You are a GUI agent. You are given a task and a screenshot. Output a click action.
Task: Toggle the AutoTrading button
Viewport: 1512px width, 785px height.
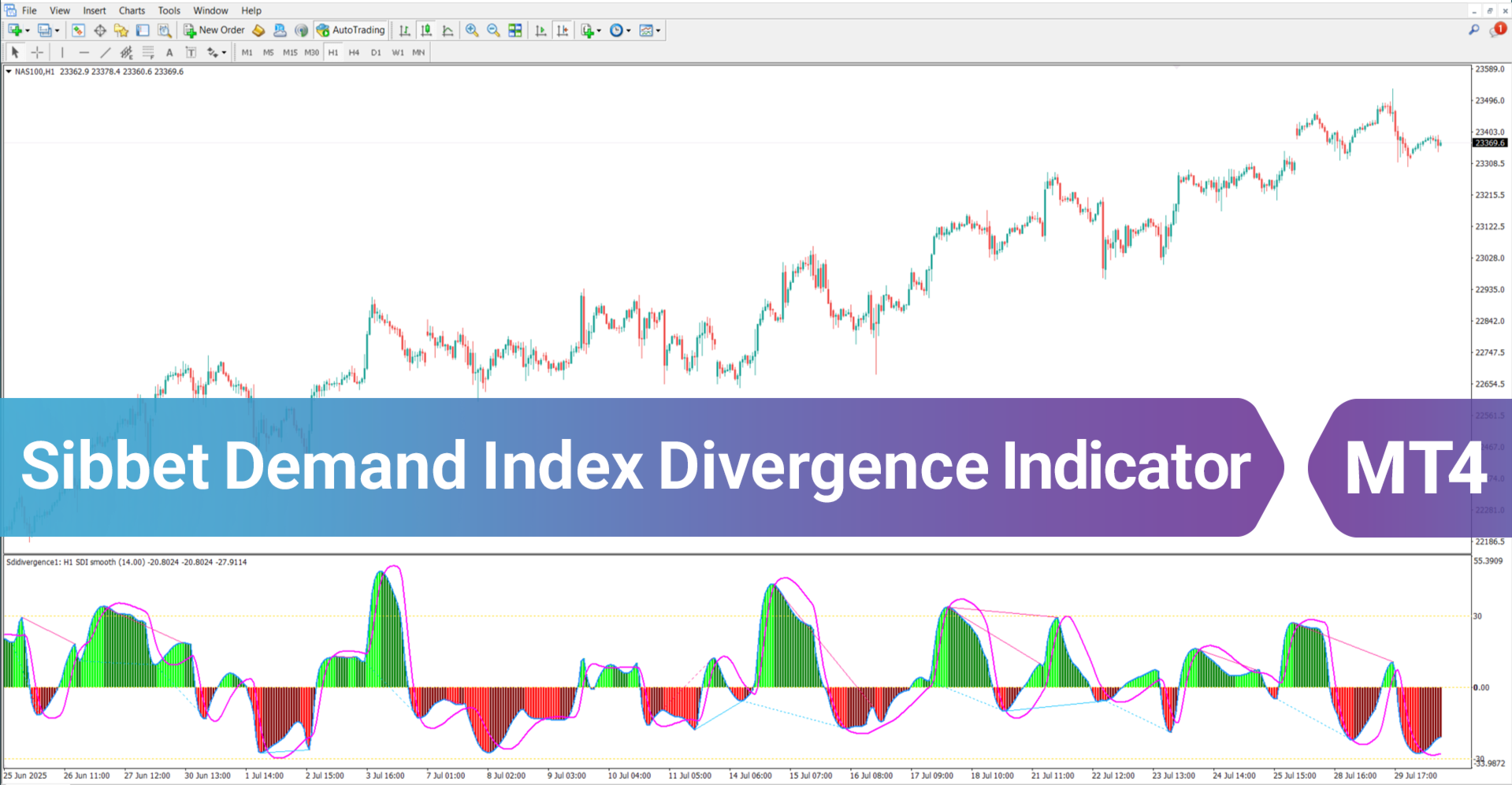tap(351, 31)
